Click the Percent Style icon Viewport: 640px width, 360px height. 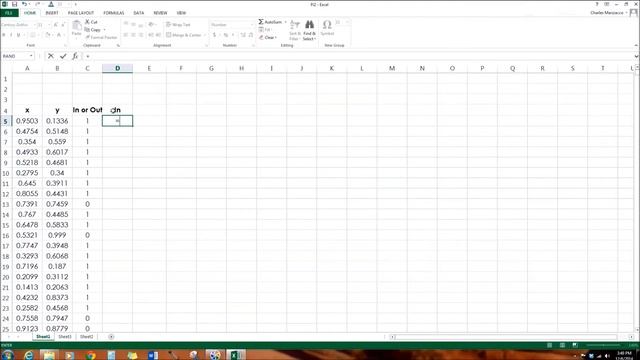(225, 35)
